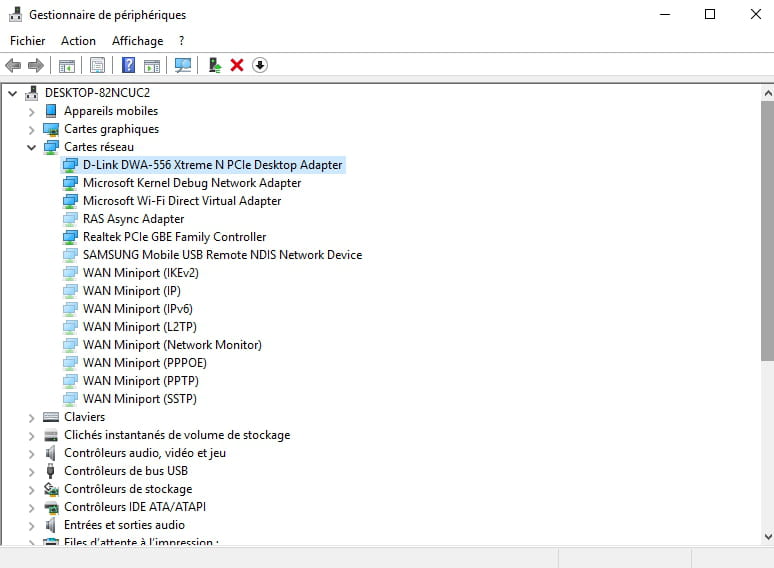Click the Contrôleurs de stockage icon

coord(51,489)
